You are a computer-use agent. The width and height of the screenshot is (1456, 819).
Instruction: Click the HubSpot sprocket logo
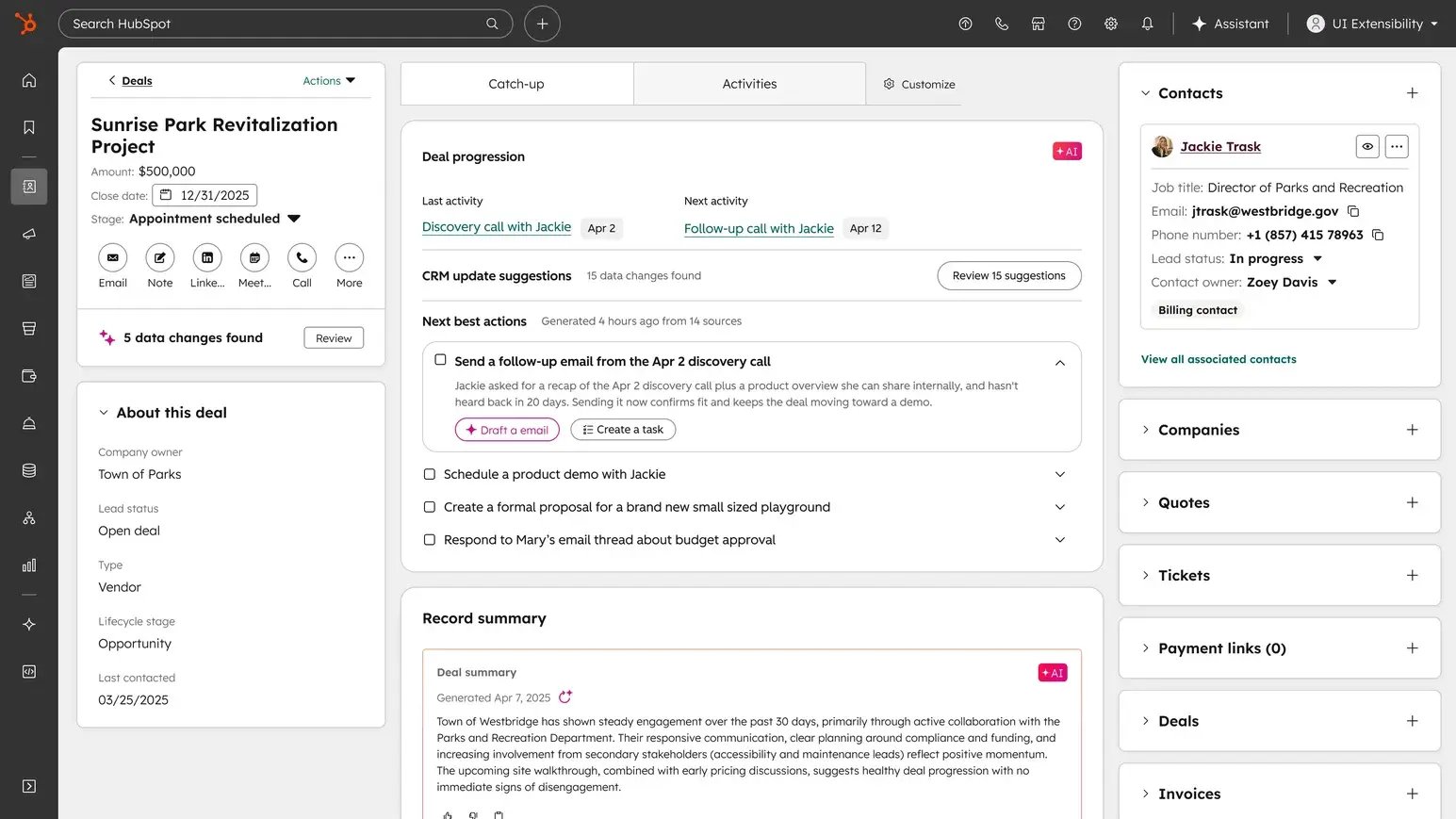pos(25,24)
